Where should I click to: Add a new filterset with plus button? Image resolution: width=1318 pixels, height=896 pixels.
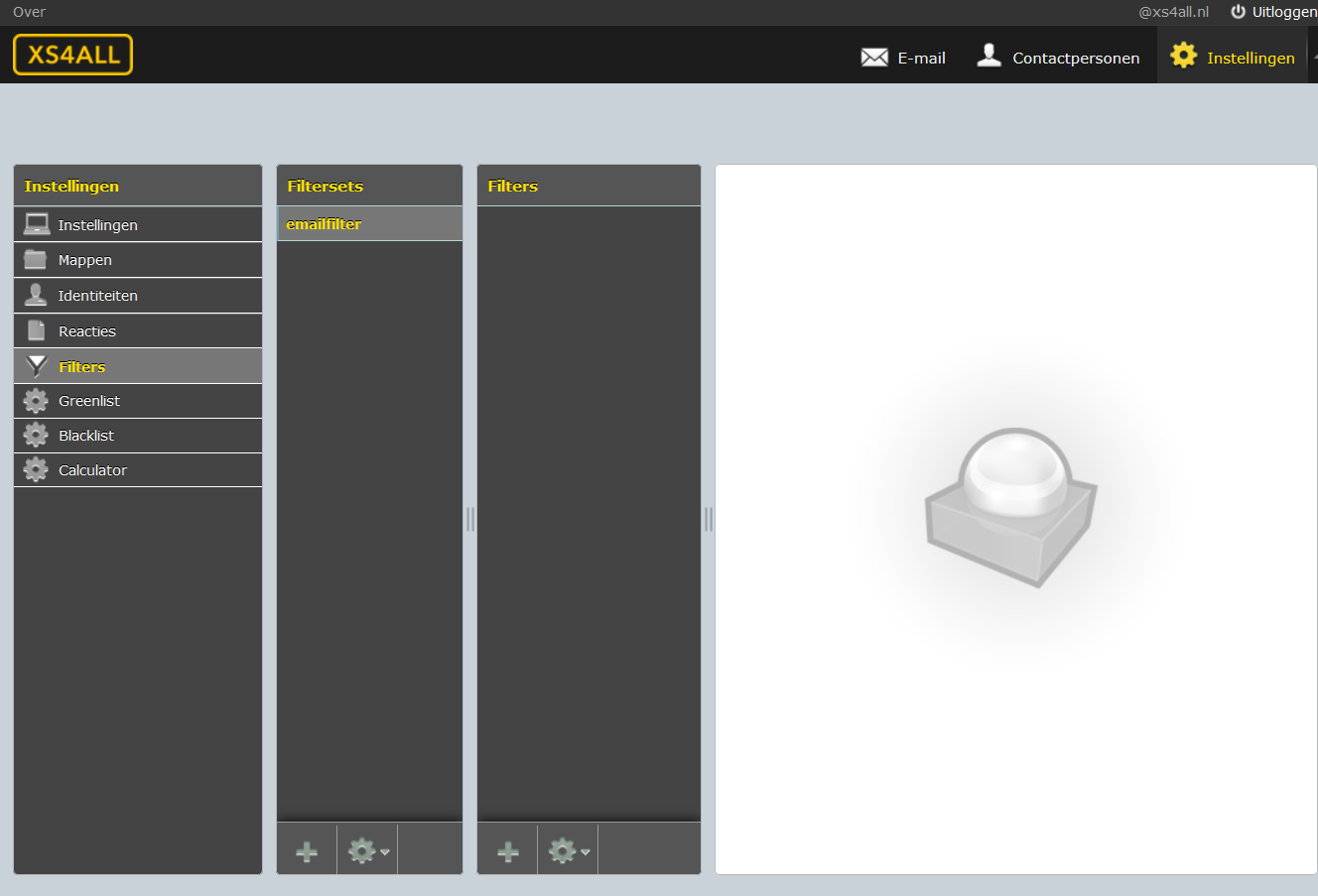click(307, 850)
